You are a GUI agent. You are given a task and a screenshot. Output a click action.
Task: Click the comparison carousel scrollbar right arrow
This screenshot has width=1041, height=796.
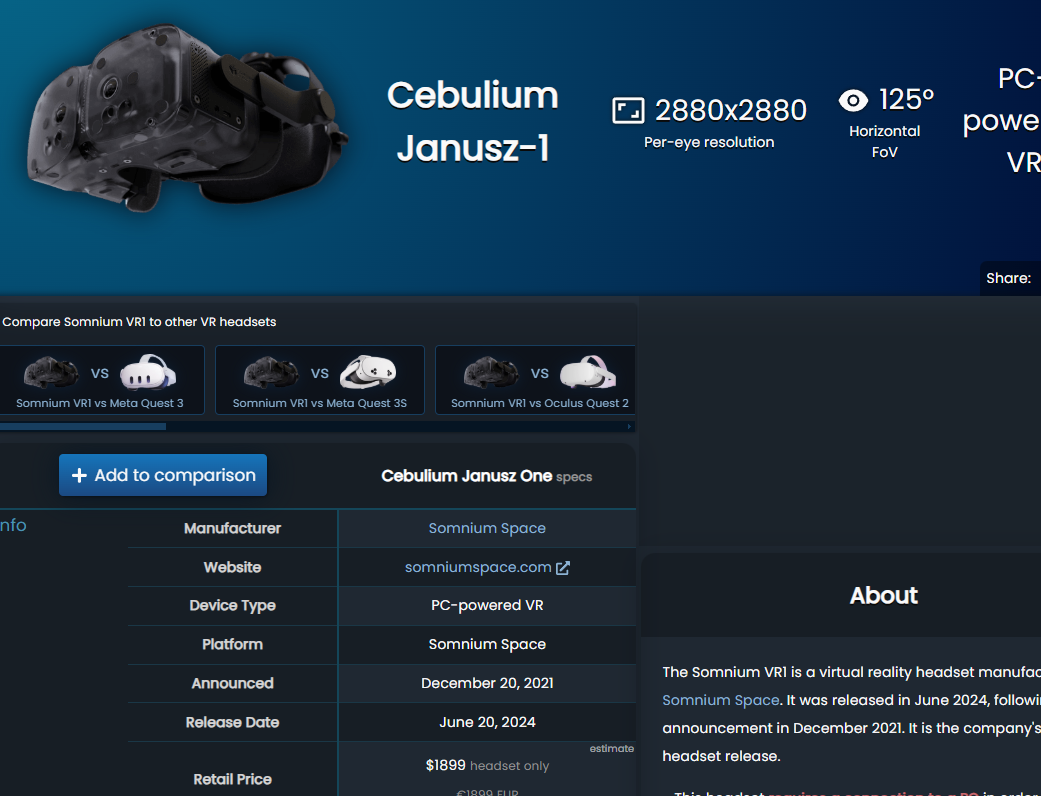[629, 427]
